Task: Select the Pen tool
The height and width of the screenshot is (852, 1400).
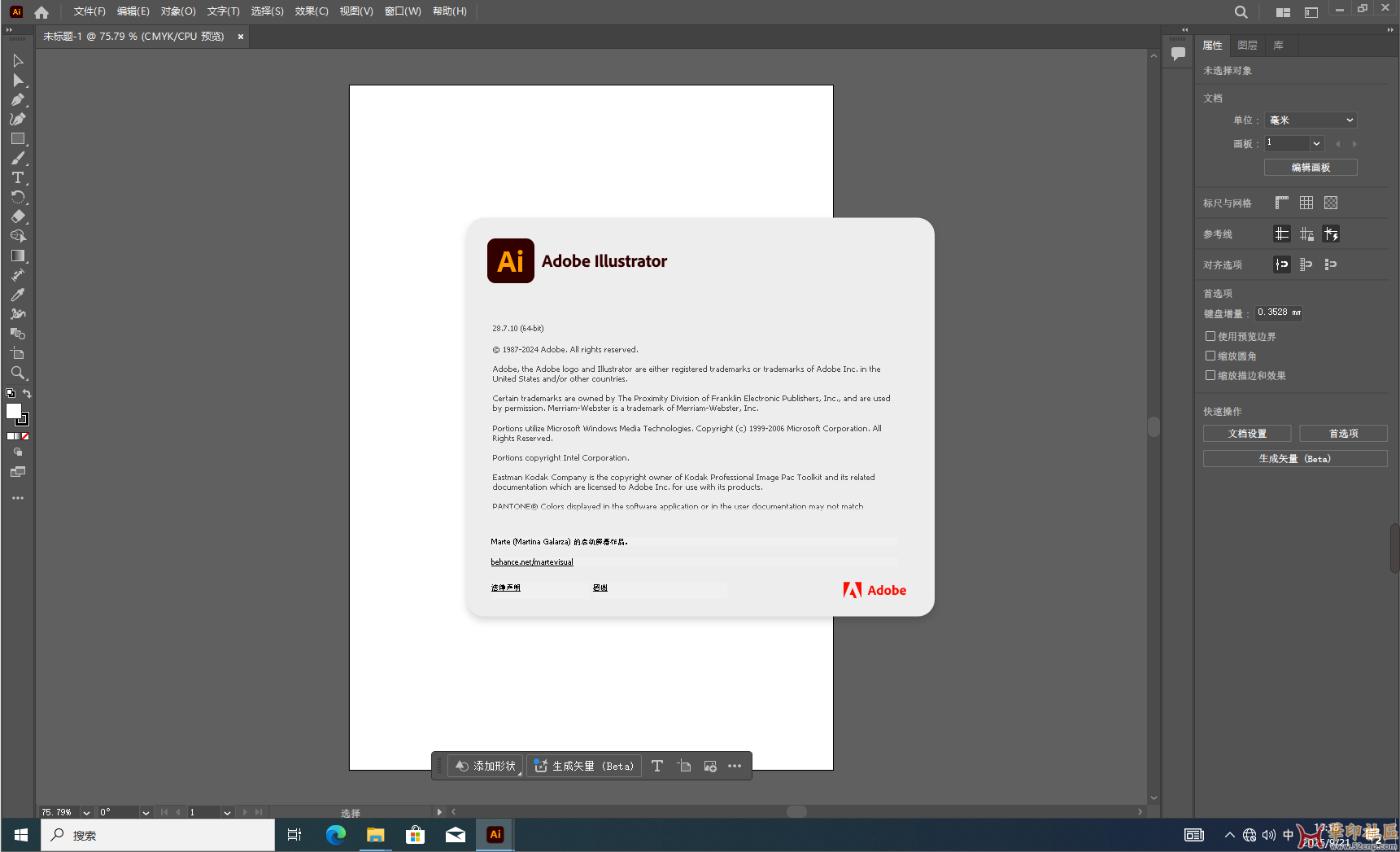Action: [x=17, y=99]
